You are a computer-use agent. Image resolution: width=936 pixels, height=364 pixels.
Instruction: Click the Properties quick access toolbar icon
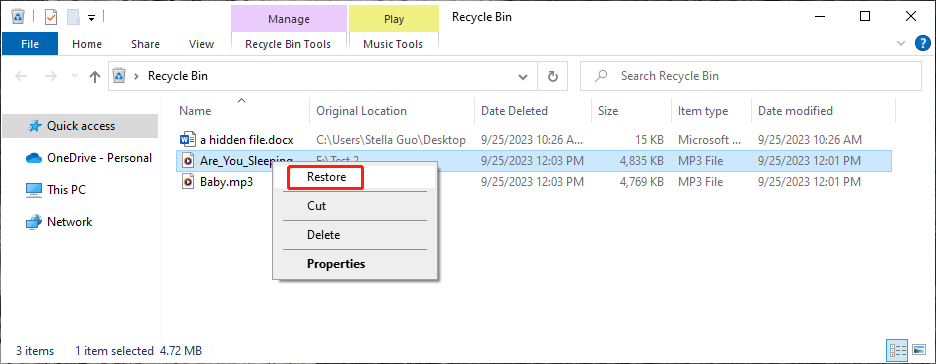(51, 17)
